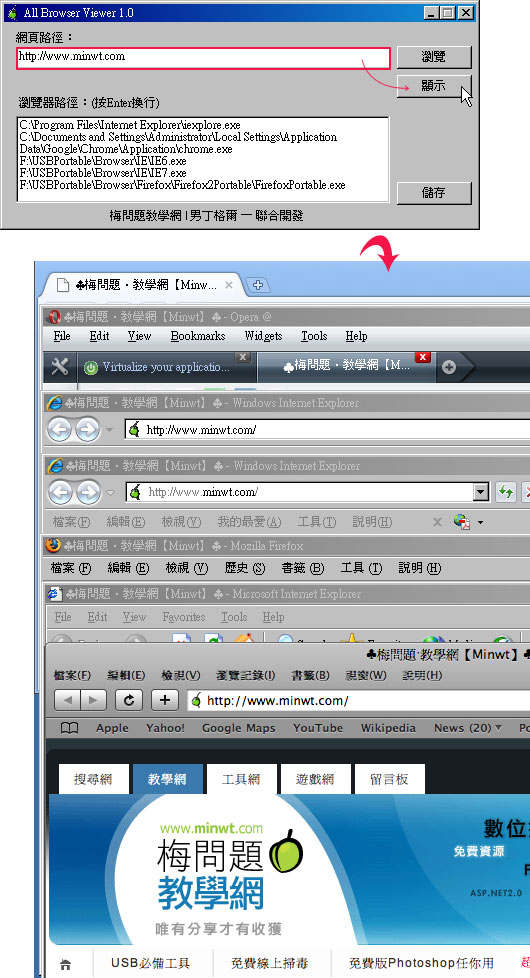
Task: Open the Firefox 書籤 menu
Action: pyautogui.click(x=303, y=568)
